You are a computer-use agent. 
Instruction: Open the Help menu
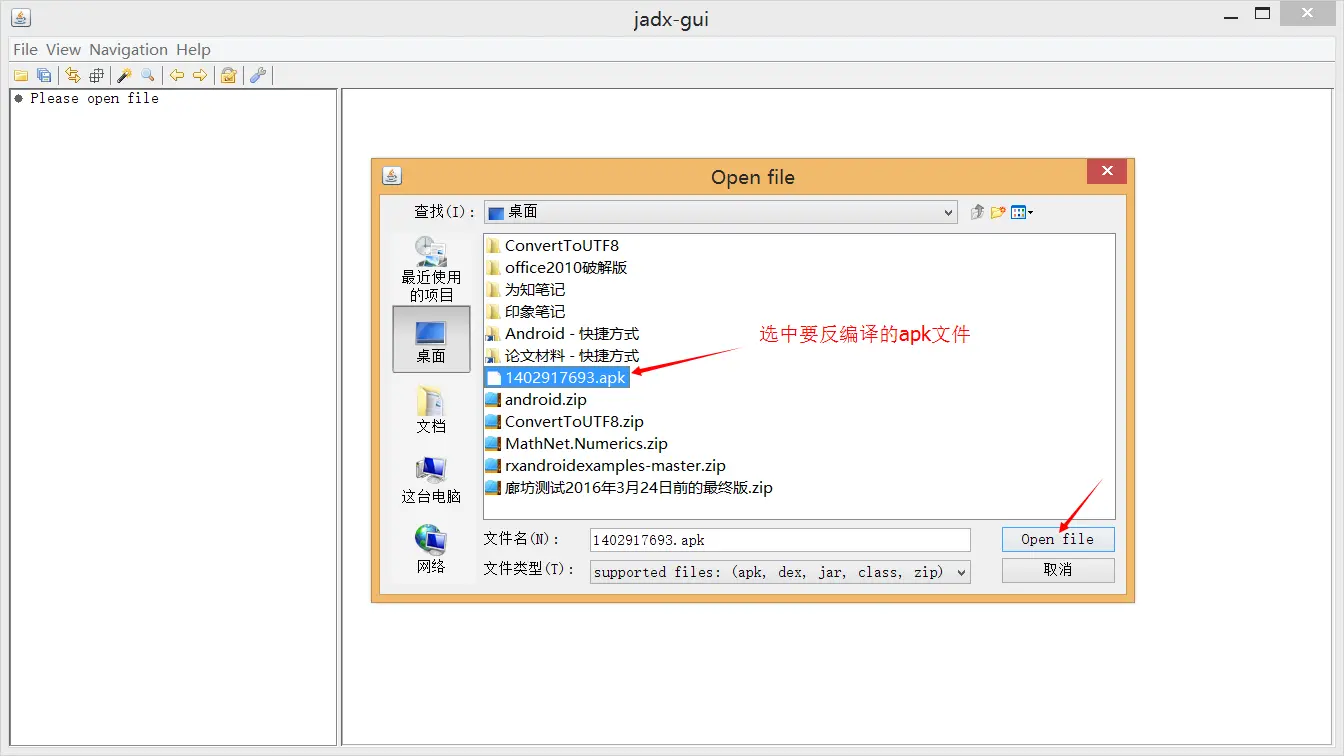pyautogui.click(x=193, y=49)
